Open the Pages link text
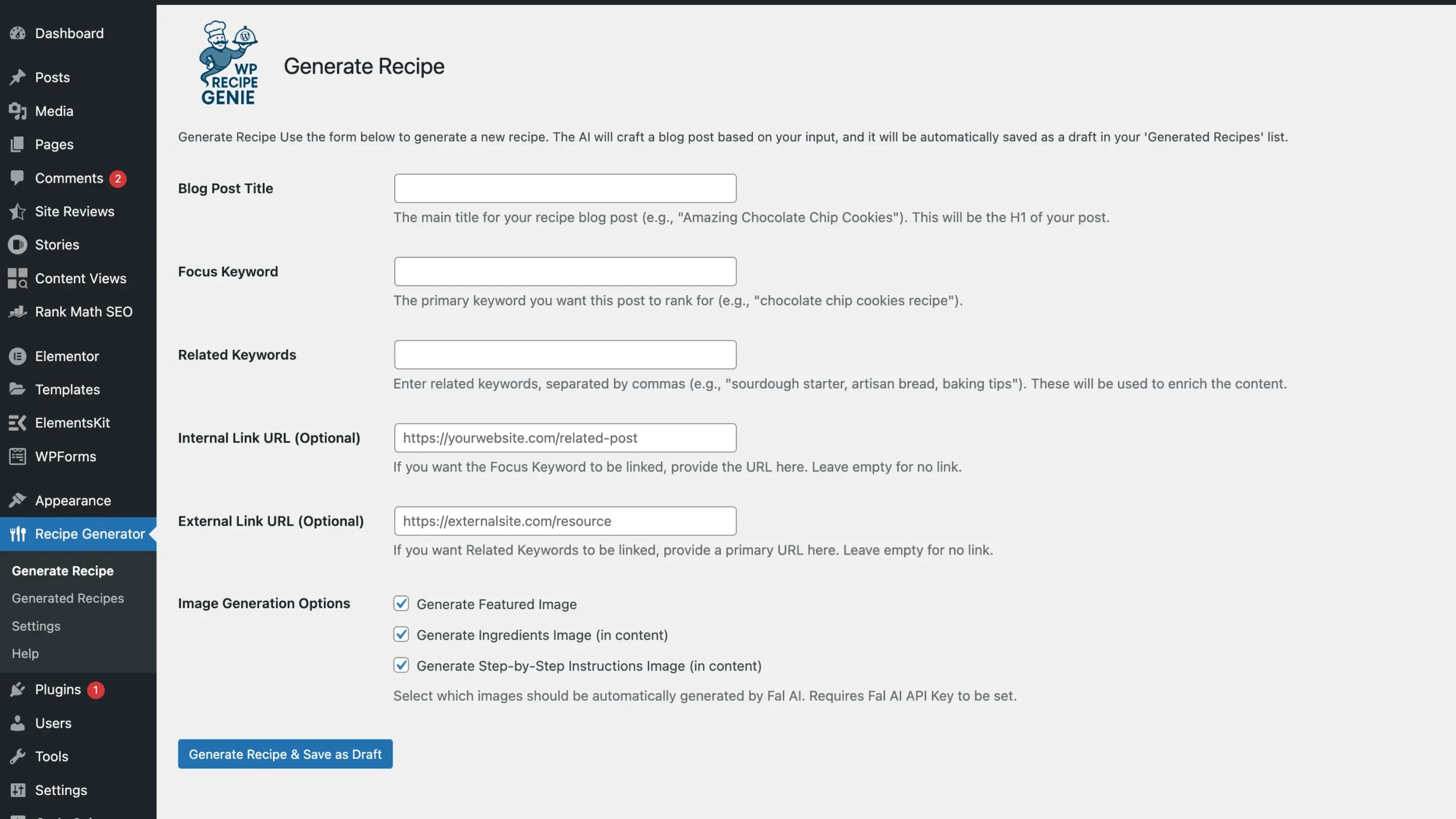This screenshot has height=819, width=1456. (54, 144)
